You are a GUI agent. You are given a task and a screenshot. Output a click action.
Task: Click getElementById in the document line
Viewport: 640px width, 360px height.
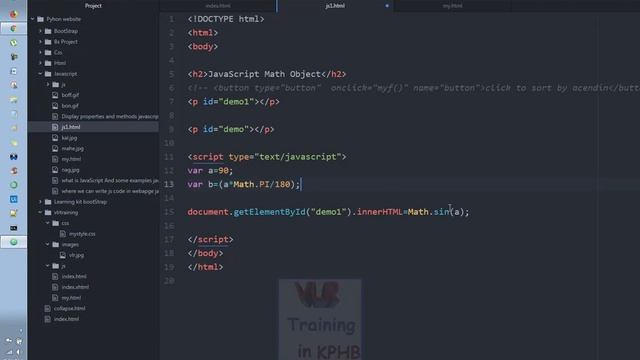tap(269, 212)
